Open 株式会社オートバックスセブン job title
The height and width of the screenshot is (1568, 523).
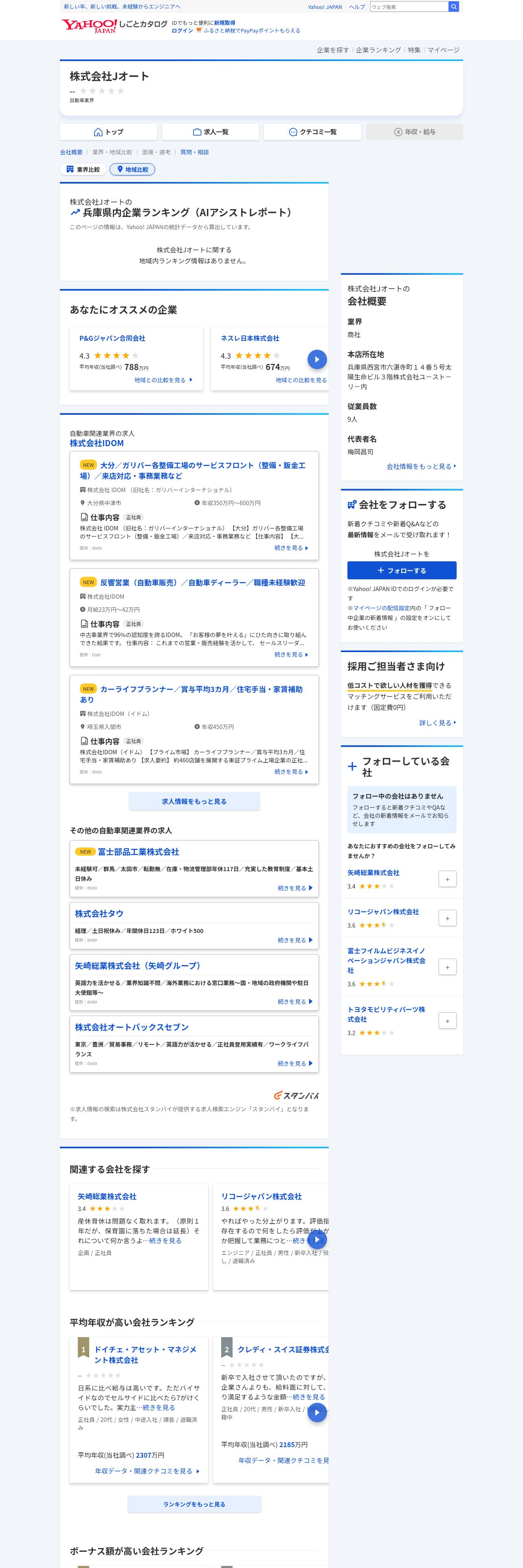point(132,1027)
